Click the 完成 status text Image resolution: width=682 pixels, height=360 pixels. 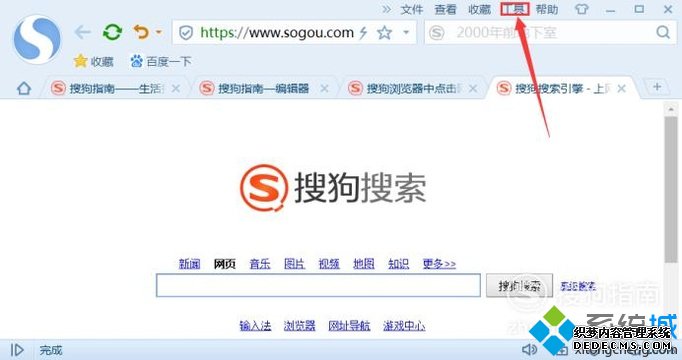(51, 350)
